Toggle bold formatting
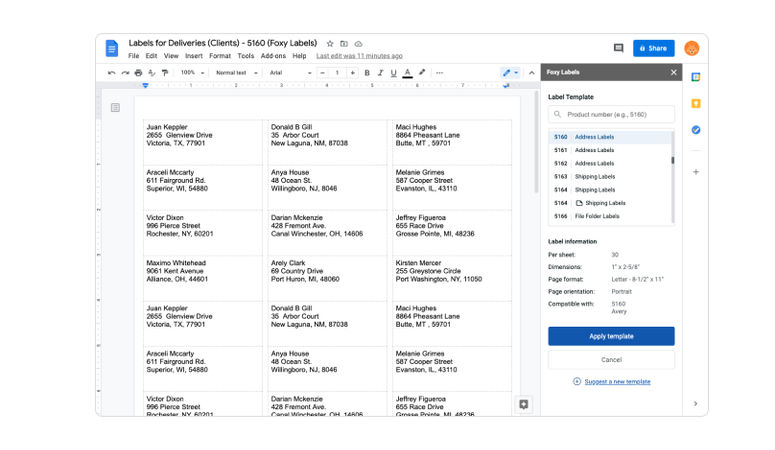The image size is (775, 450). click(x=367, y=73)
